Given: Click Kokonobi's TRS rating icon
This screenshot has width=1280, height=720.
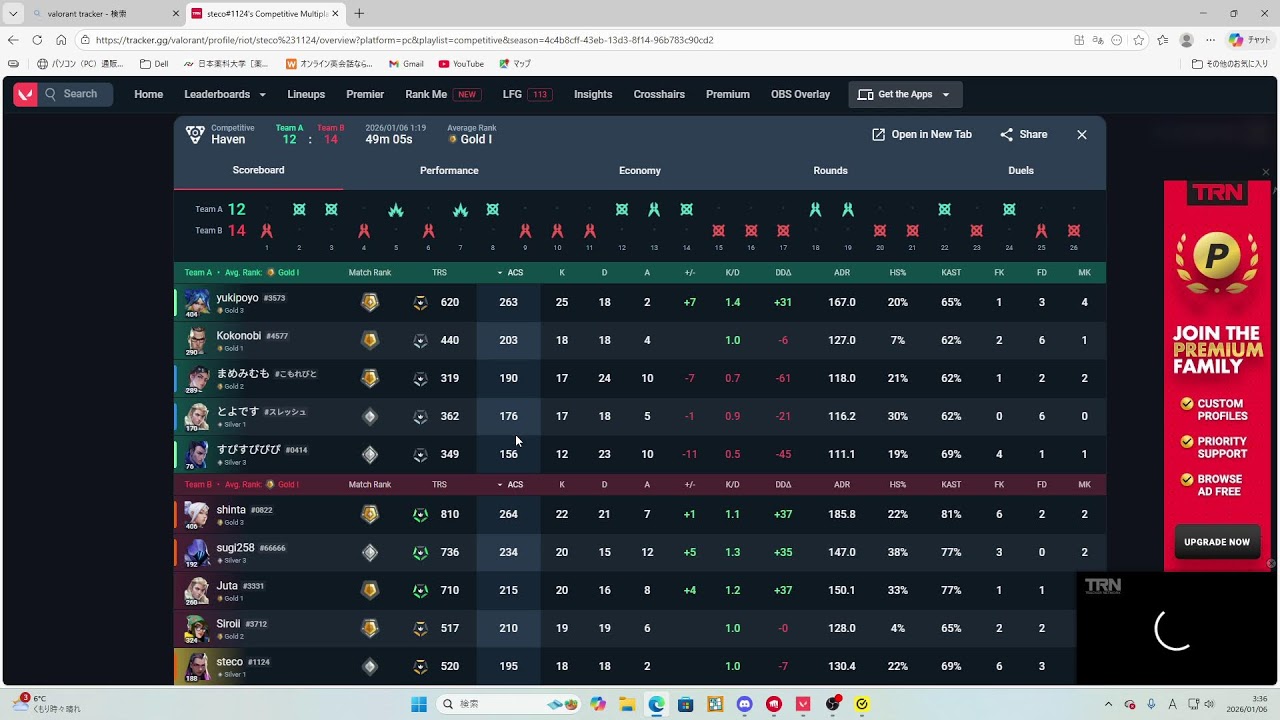Looking at the screenshot, I should (x=420, y=340).
